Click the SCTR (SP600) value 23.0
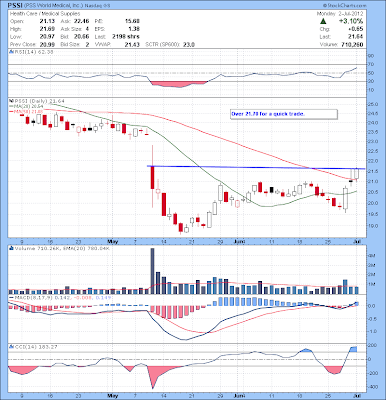386x400 pixels. (x=189, y=45)
